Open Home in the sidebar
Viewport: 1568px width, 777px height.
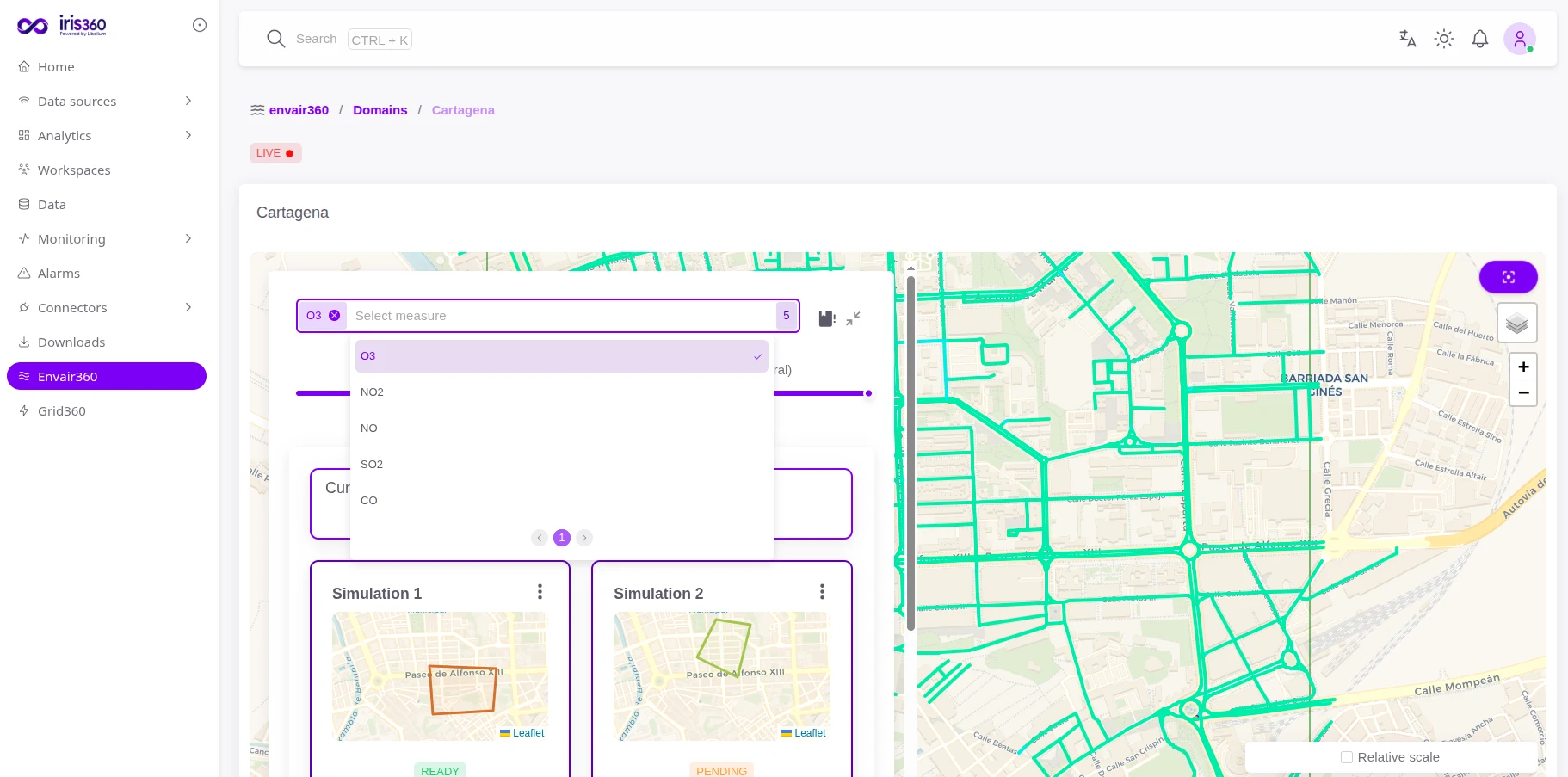(x=106, y=66)
